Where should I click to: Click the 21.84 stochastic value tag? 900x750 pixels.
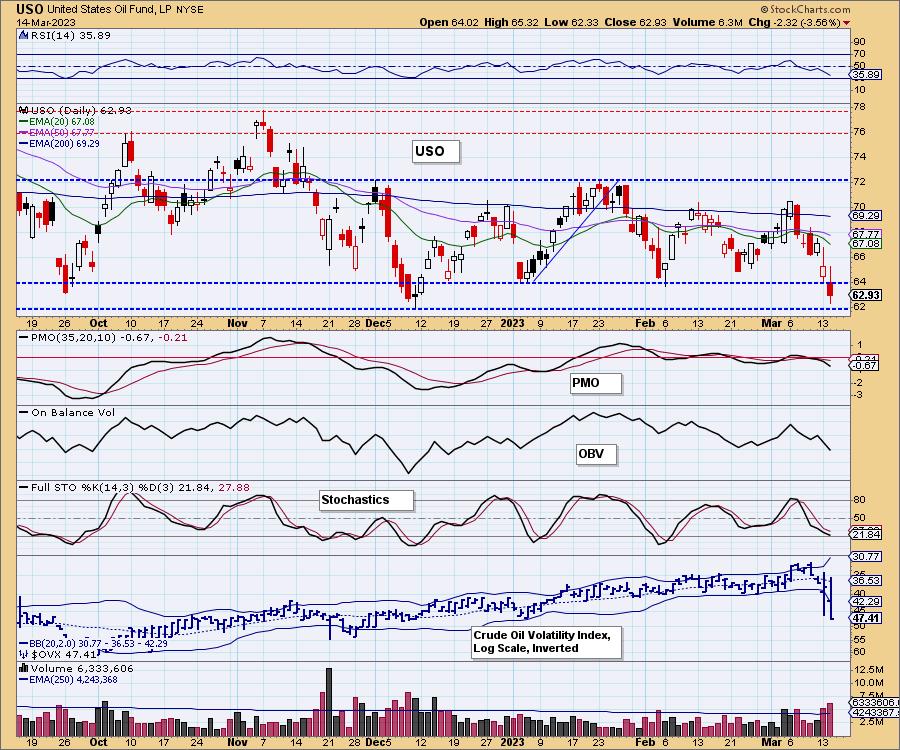point(866,534)
